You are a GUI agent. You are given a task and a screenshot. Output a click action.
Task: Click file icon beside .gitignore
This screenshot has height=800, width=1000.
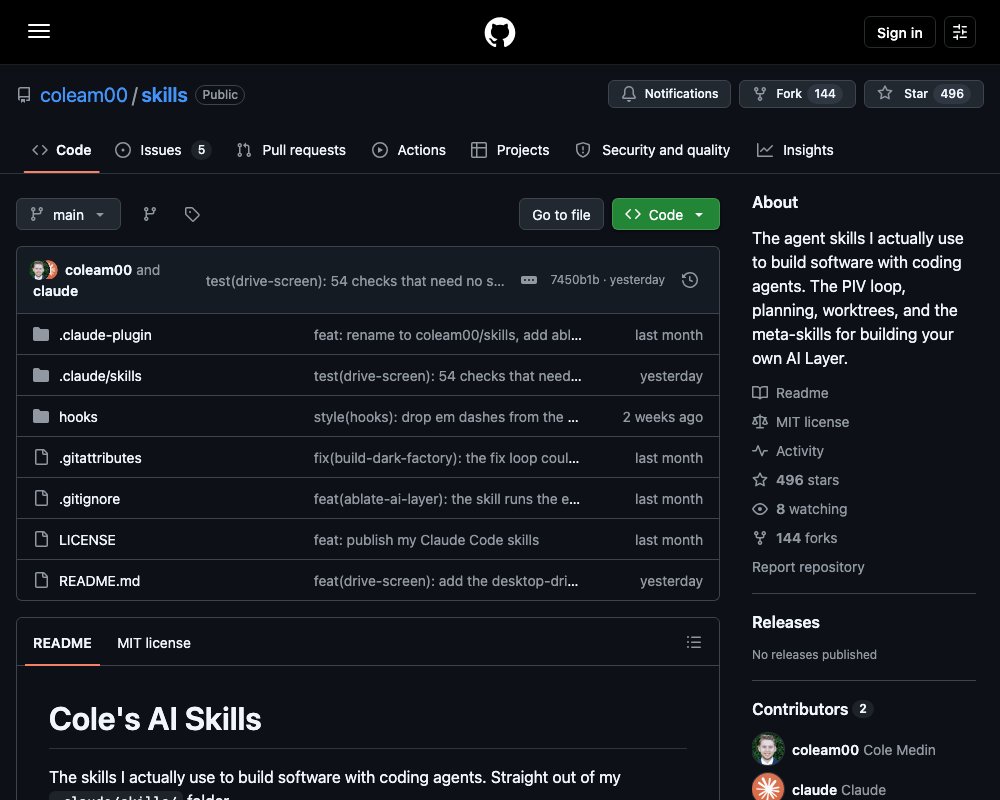click(41, 498)
